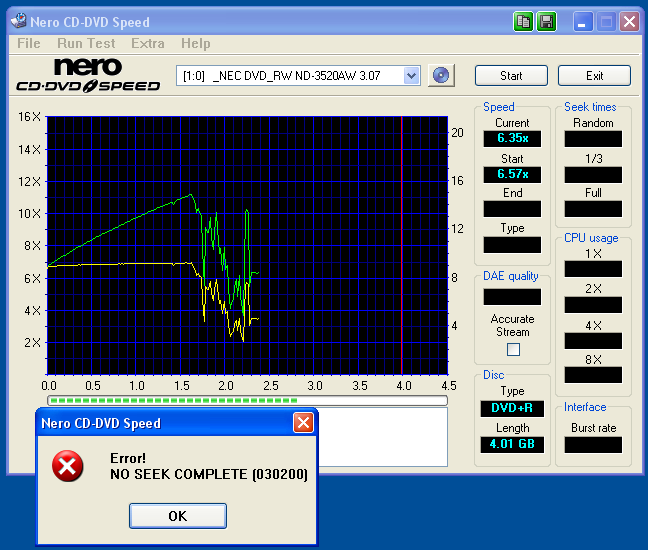Click the green test progress bar

247,400
